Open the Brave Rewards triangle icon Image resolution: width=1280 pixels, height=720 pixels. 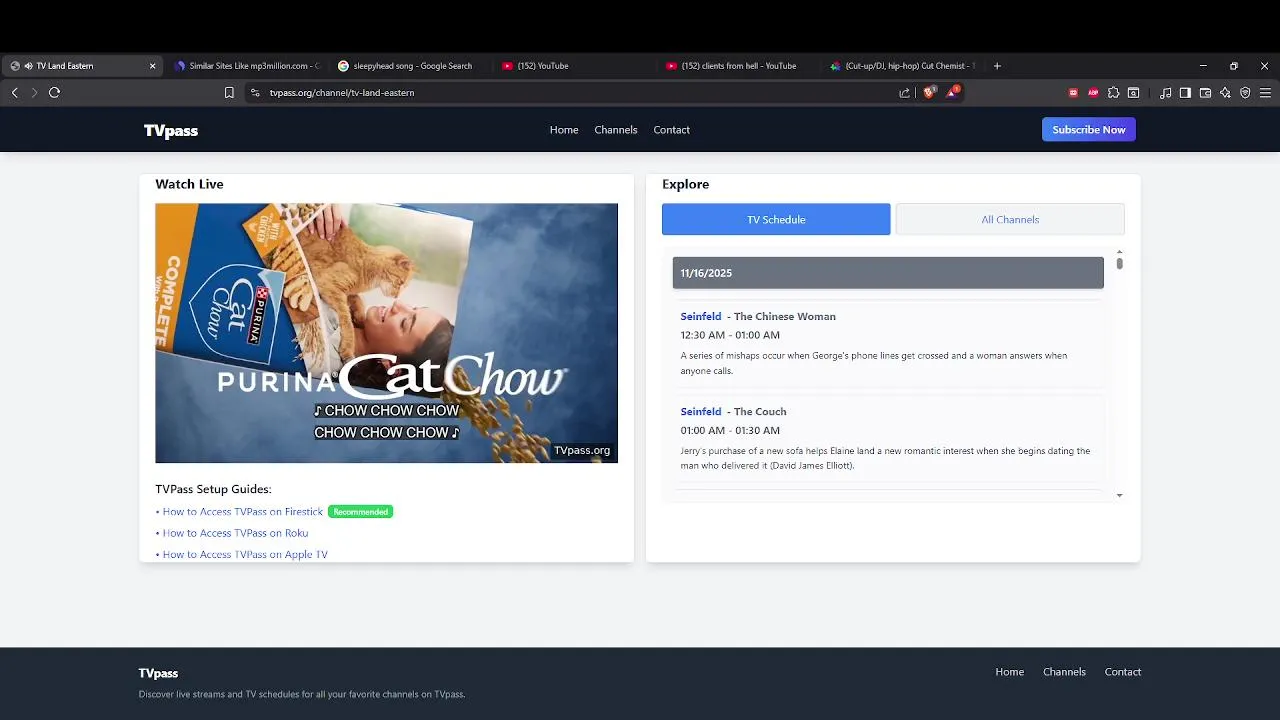pyautogui.click(x=953, y=92)
